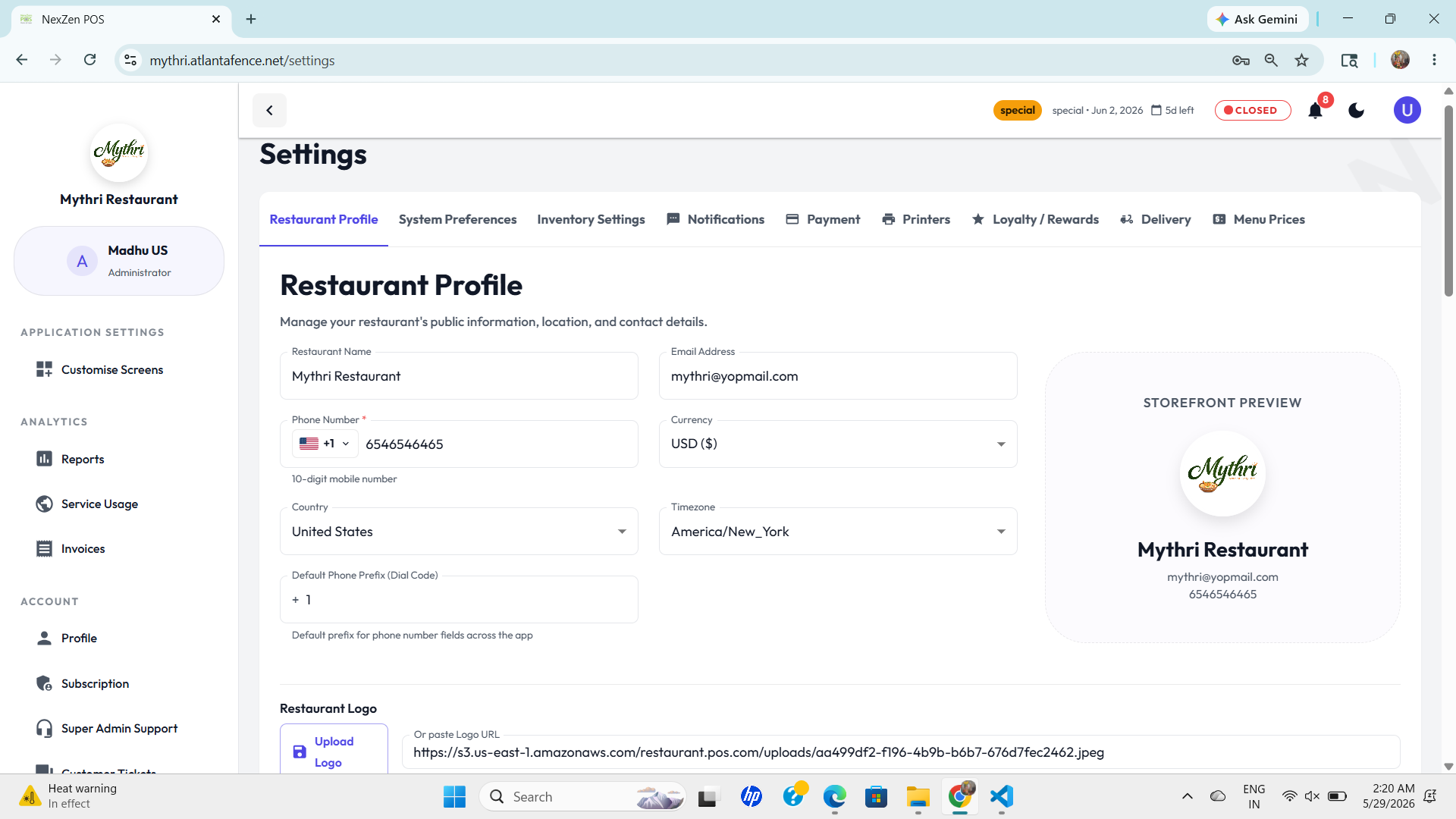Click the Email Address input field
The width and height of the screenshot is (1456, 819).
(838, 377)
